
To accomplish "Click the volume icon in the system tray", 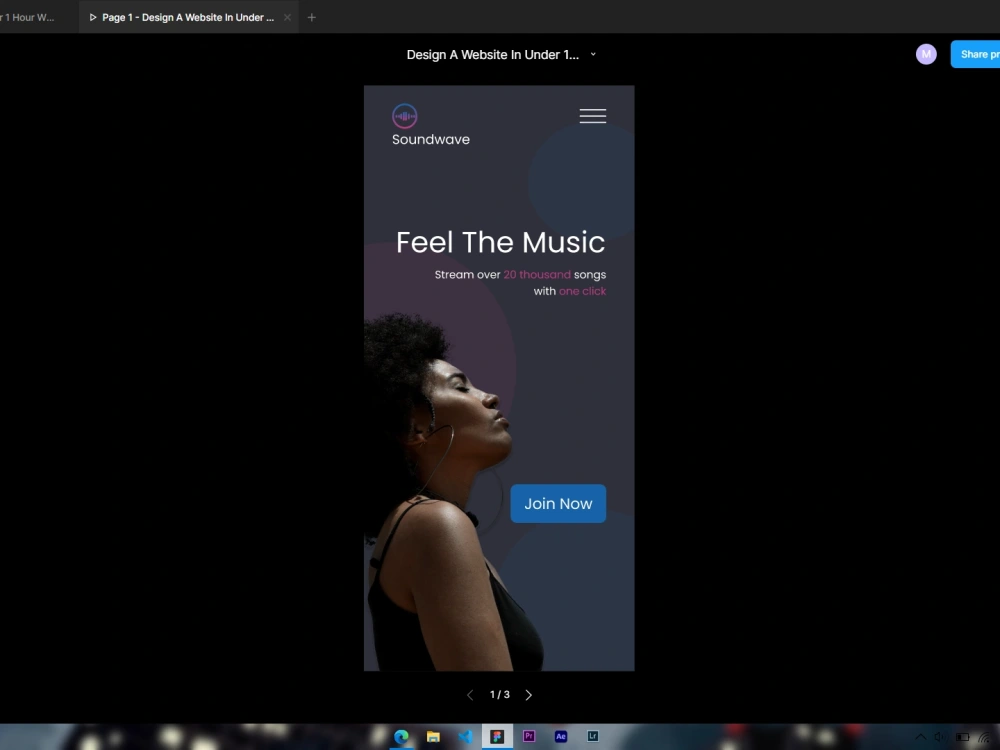I will 941,737.
